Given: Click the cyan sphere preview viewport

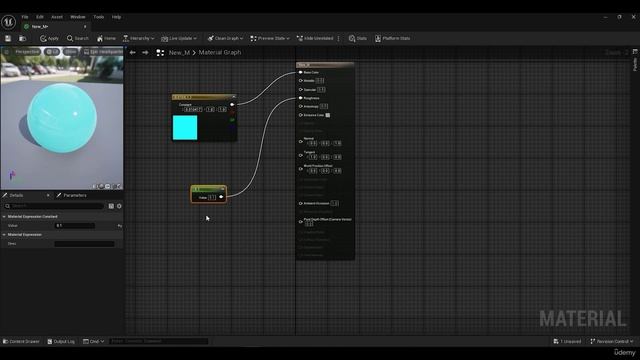Looking at the screenshot, I should [62, 118].
